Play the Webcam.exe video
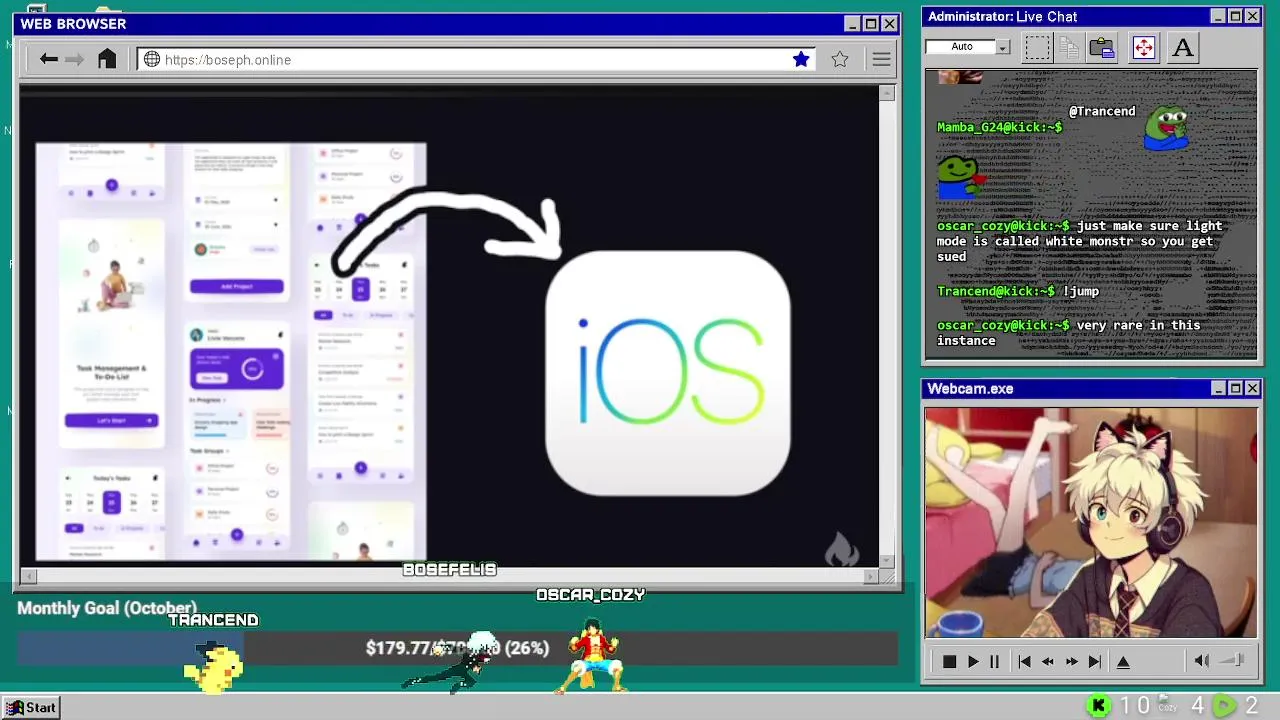Viewport: 1280px width, 720px height. pyautogui.click(x=973, y=662)
